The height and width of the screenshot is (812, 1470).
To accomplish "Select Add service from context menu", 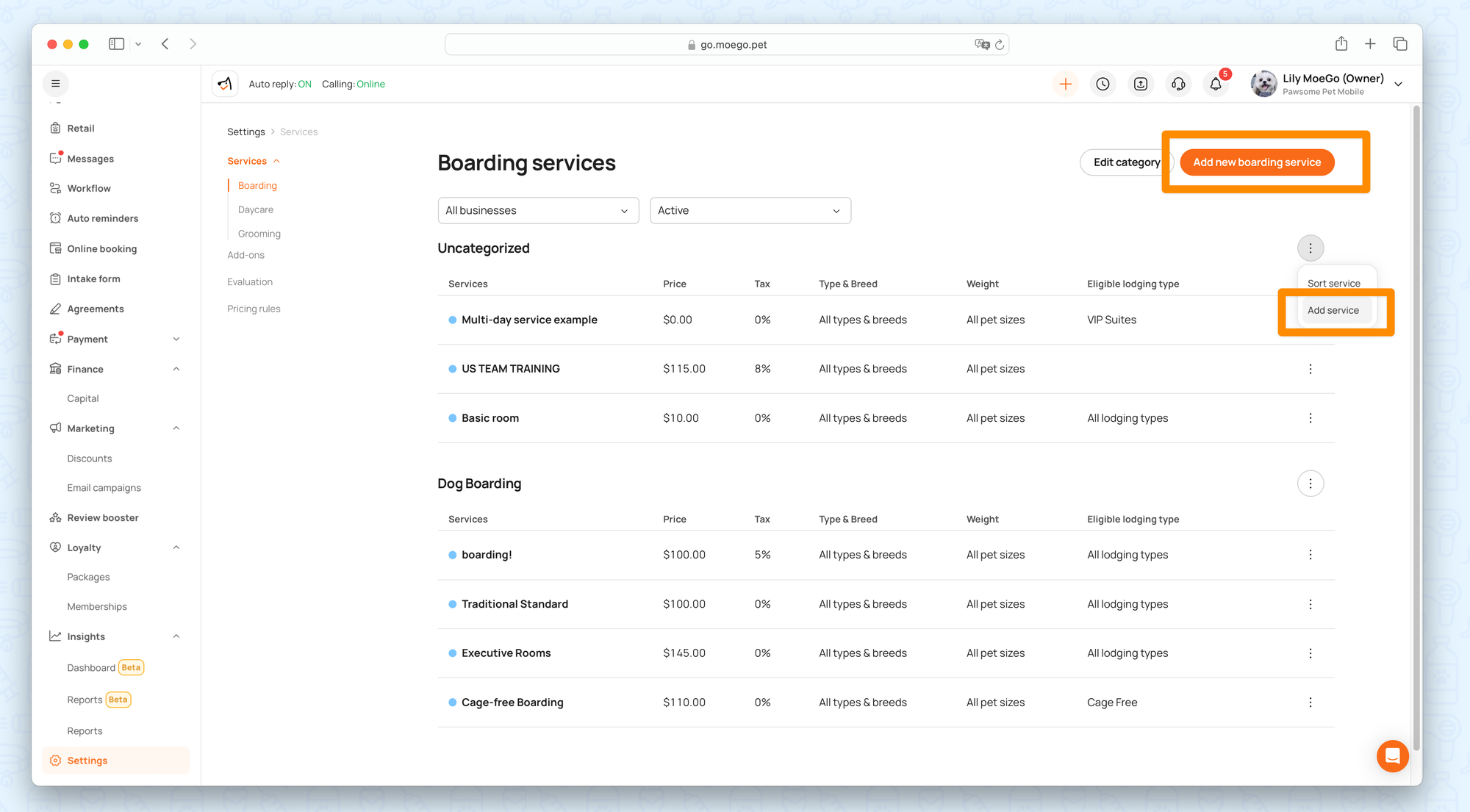I will click(1333, 311).
